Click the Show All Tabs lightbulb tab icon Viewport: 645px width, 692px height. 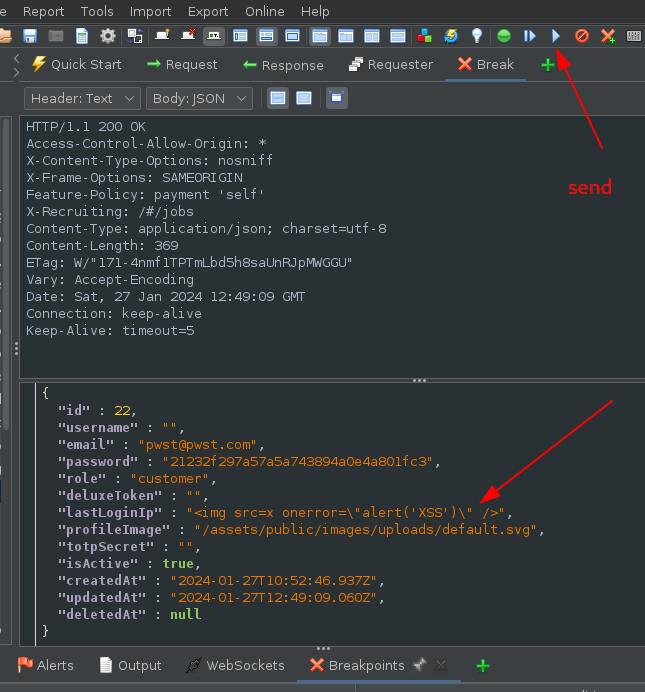[162, 35]
